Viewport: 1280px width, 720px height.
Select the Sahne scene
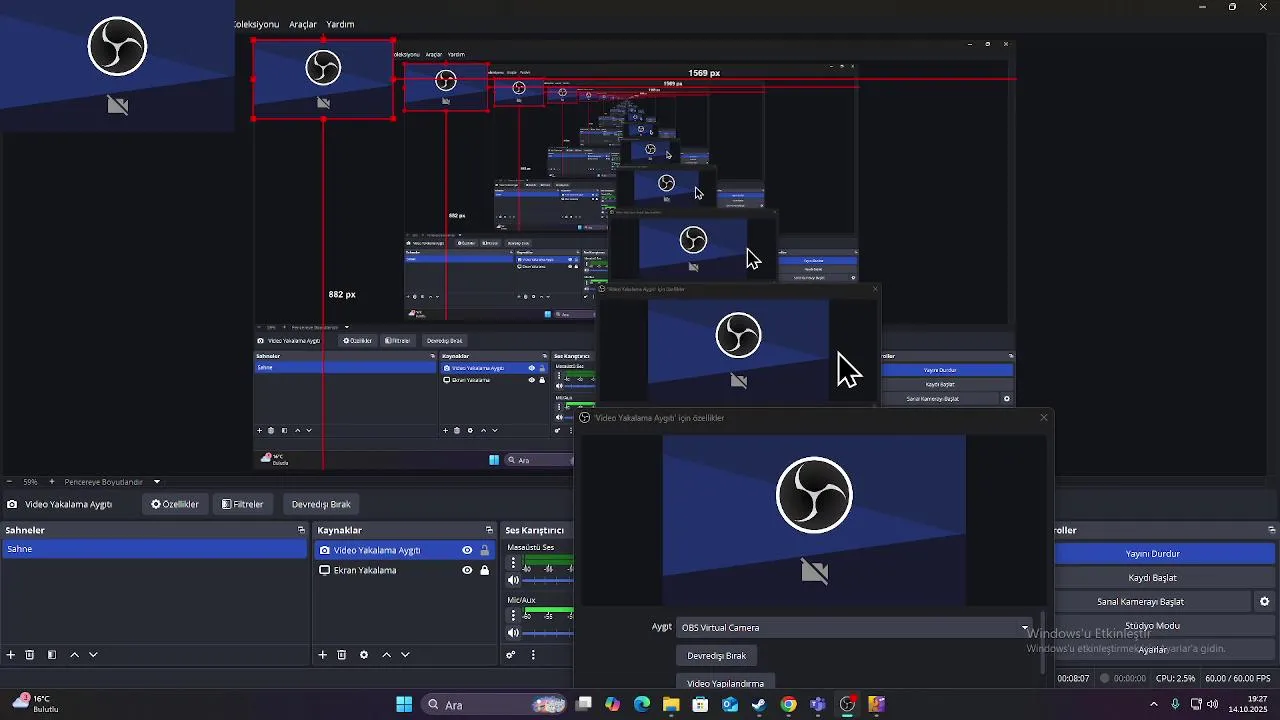[x=155, y=549]
